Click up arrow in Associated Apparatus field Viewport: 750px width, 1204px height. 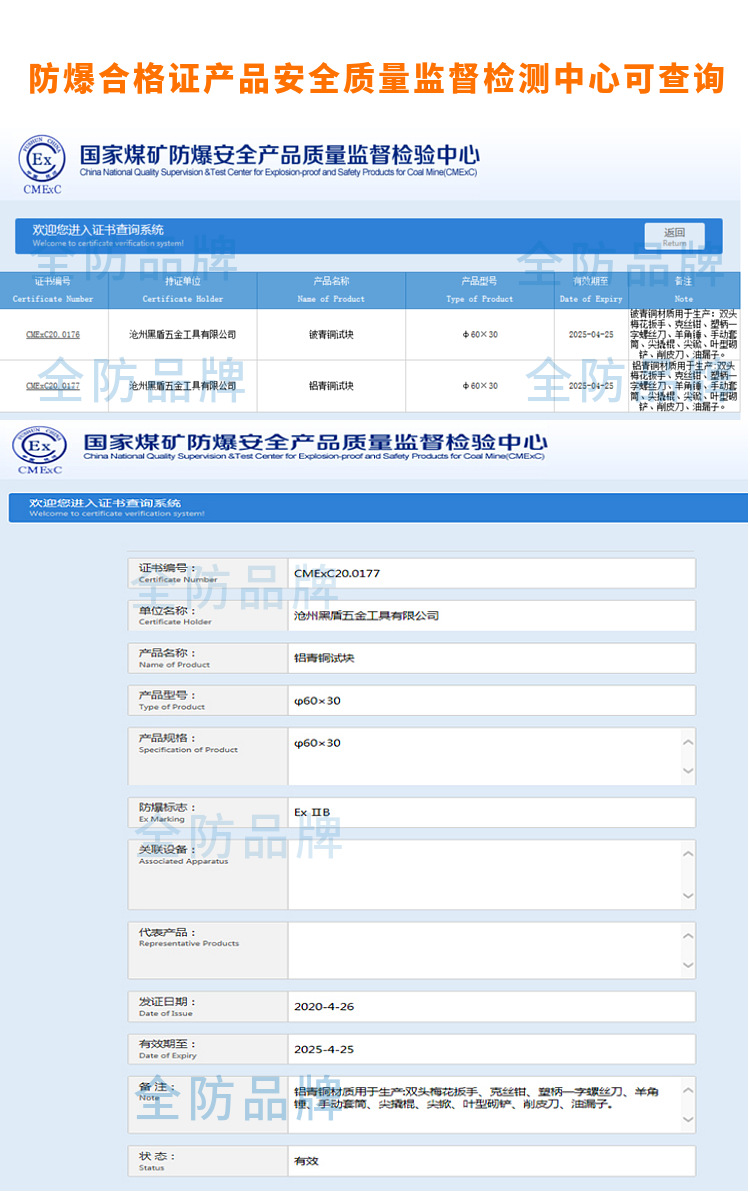click(688, 854)
